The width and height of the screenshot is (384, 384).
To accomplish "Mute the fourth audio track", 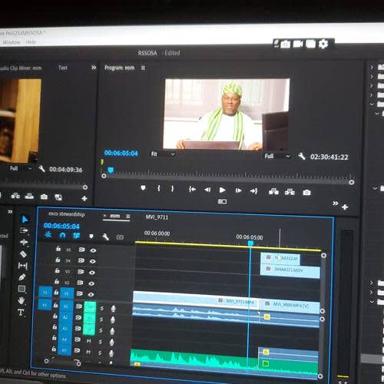I will coord(89,341).
